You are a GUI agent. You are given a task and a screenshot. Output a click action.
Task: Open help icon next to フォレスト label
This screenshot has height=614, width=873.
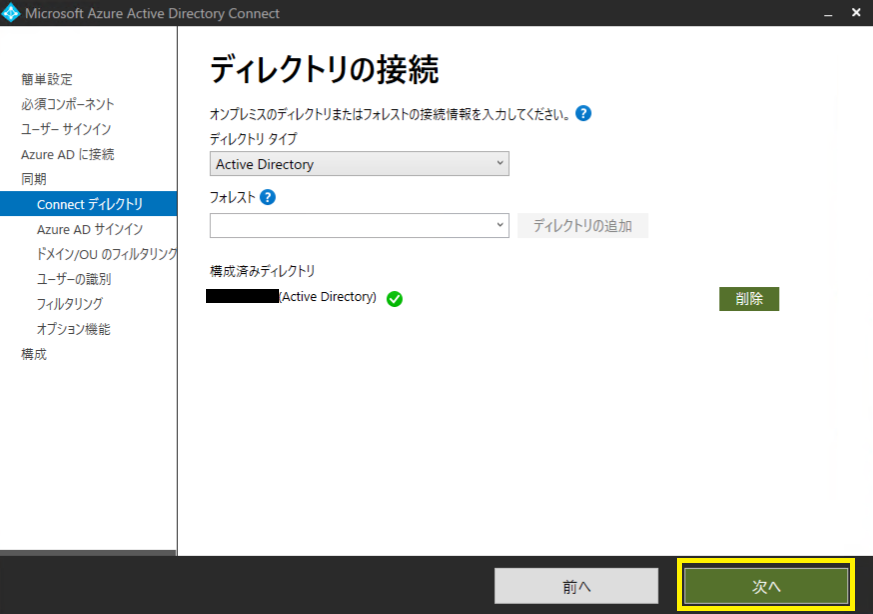tap(268, 197)
